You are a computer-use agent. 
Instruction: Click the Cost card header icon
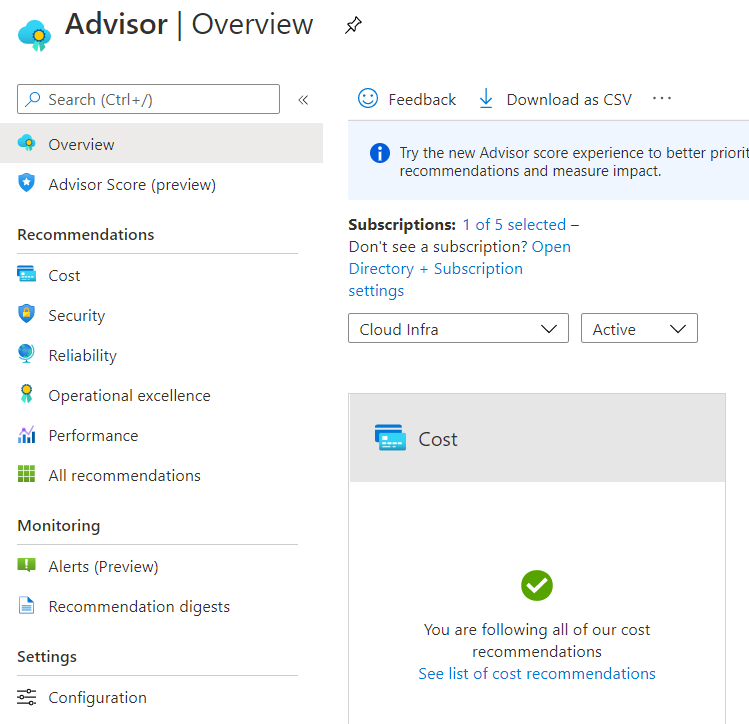pyautogui.click(x=390, y=437)
